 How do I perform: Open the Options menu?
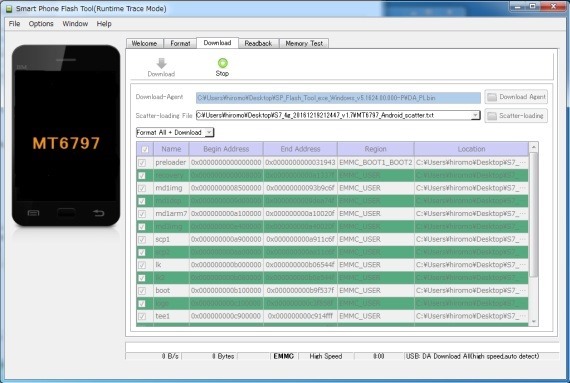[x=41, y=24]
